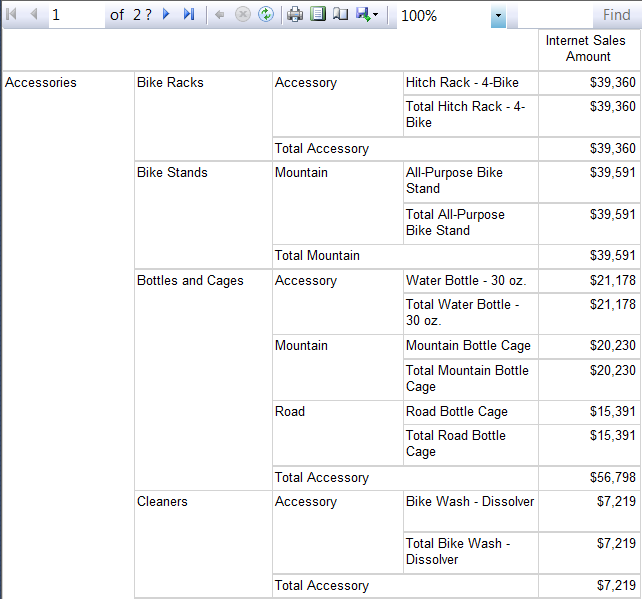Click the Bike Wash - Dissolver product
Screen dimensions: 642x599
pos(470,511)
